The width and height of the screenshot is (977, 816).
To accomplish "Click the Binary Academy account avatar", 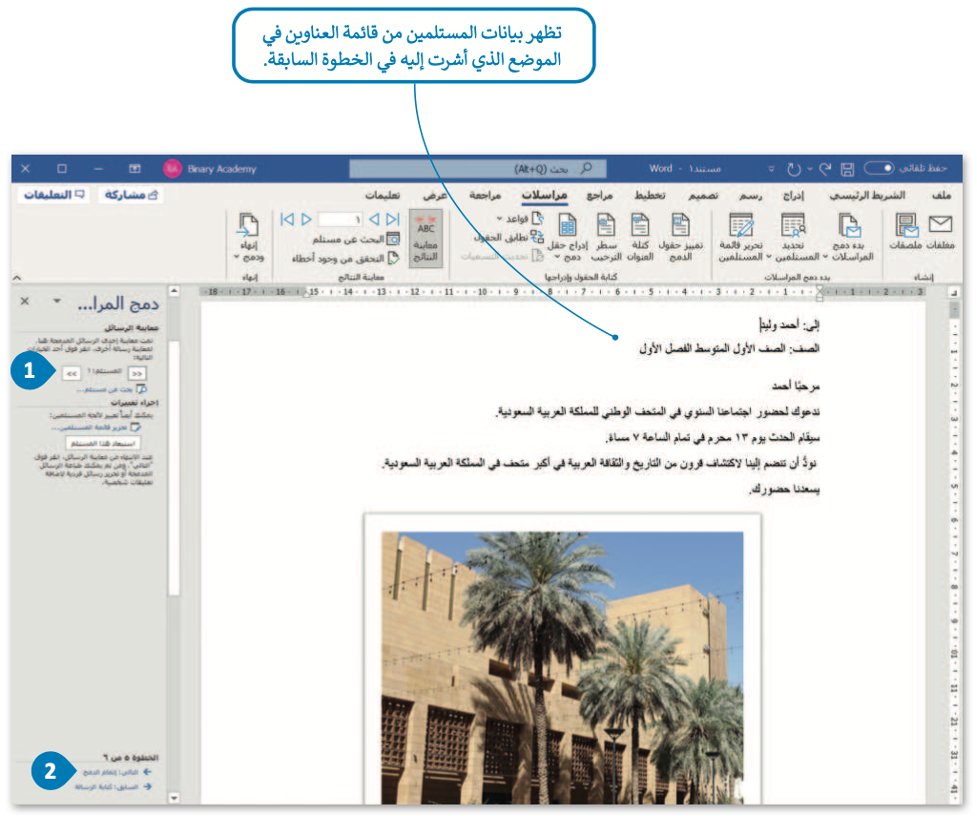I will point(172,168).
